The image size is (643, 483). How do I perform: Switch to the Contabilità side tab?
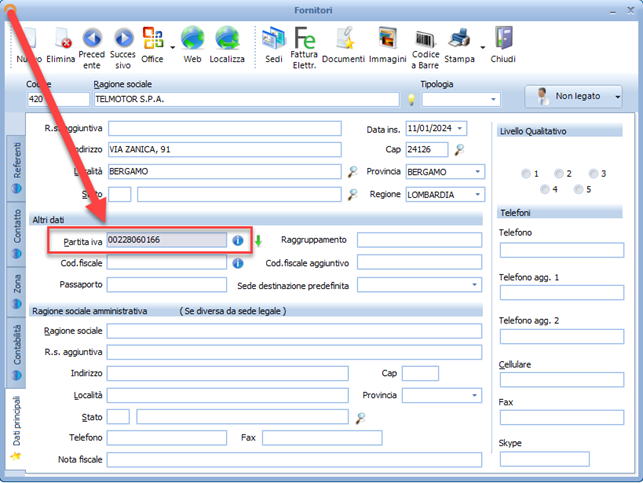pos(16,352)
